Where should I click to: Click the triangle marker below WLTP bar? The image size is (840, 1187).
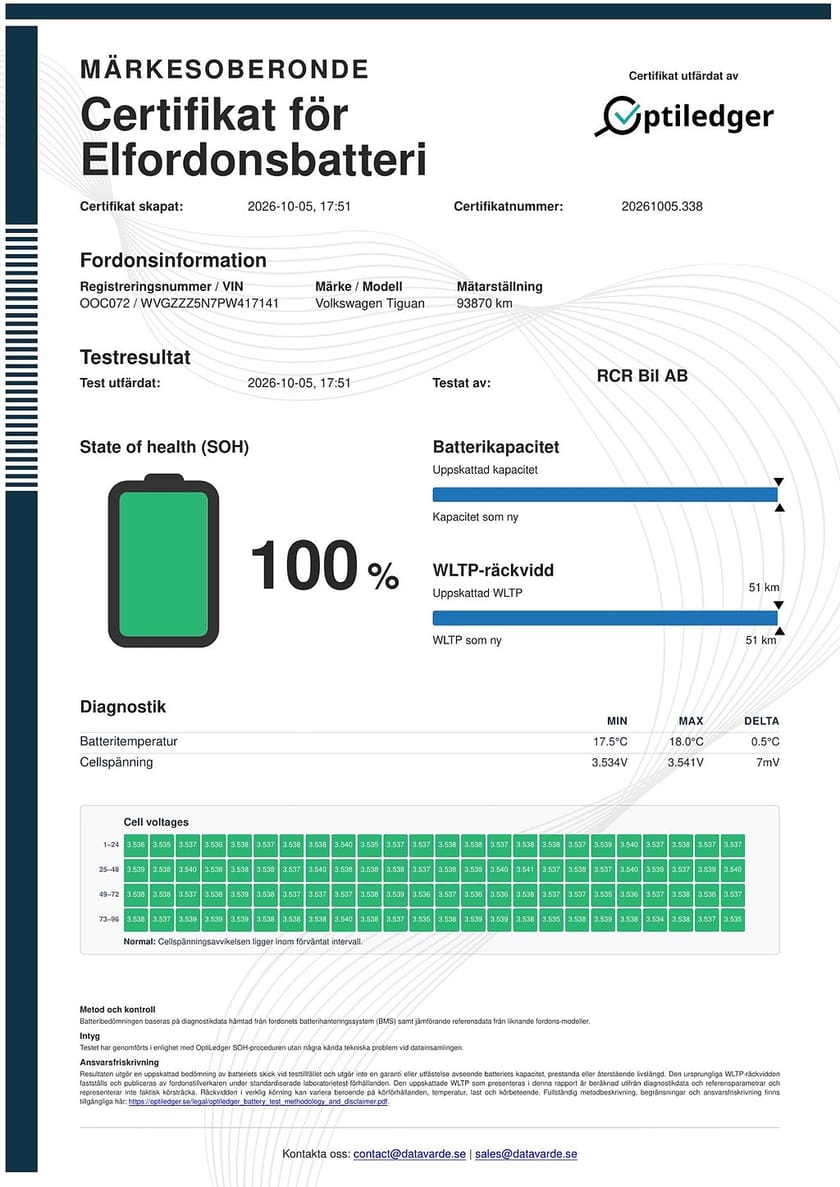779,631
